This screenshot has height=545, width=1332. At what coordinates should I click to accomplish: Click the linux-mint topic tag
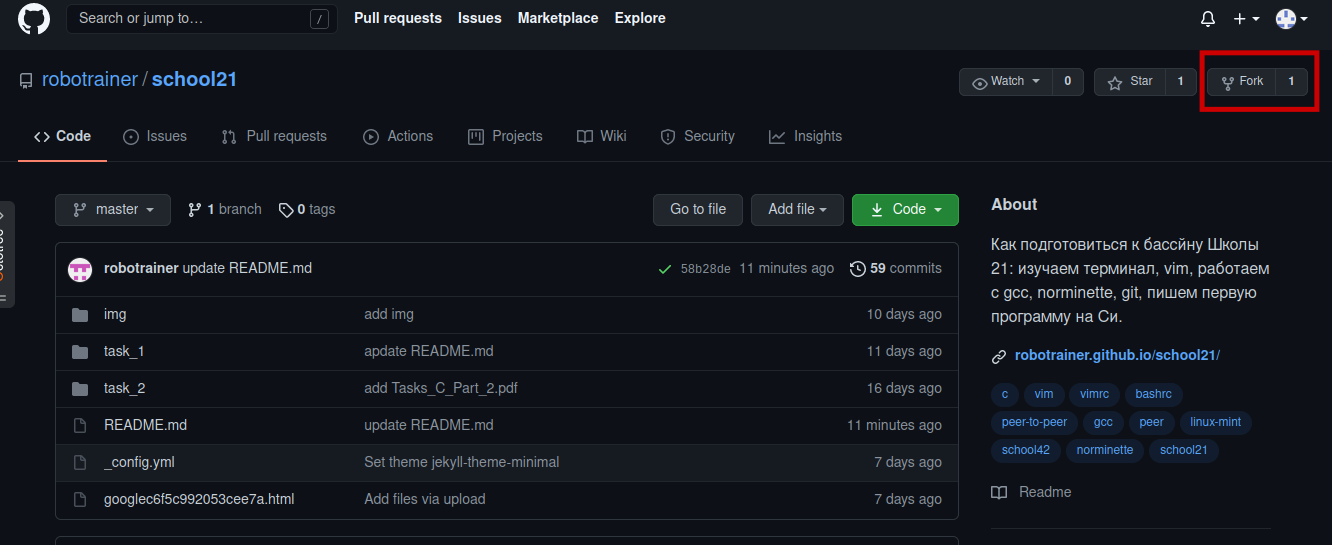click(1216, 423)
